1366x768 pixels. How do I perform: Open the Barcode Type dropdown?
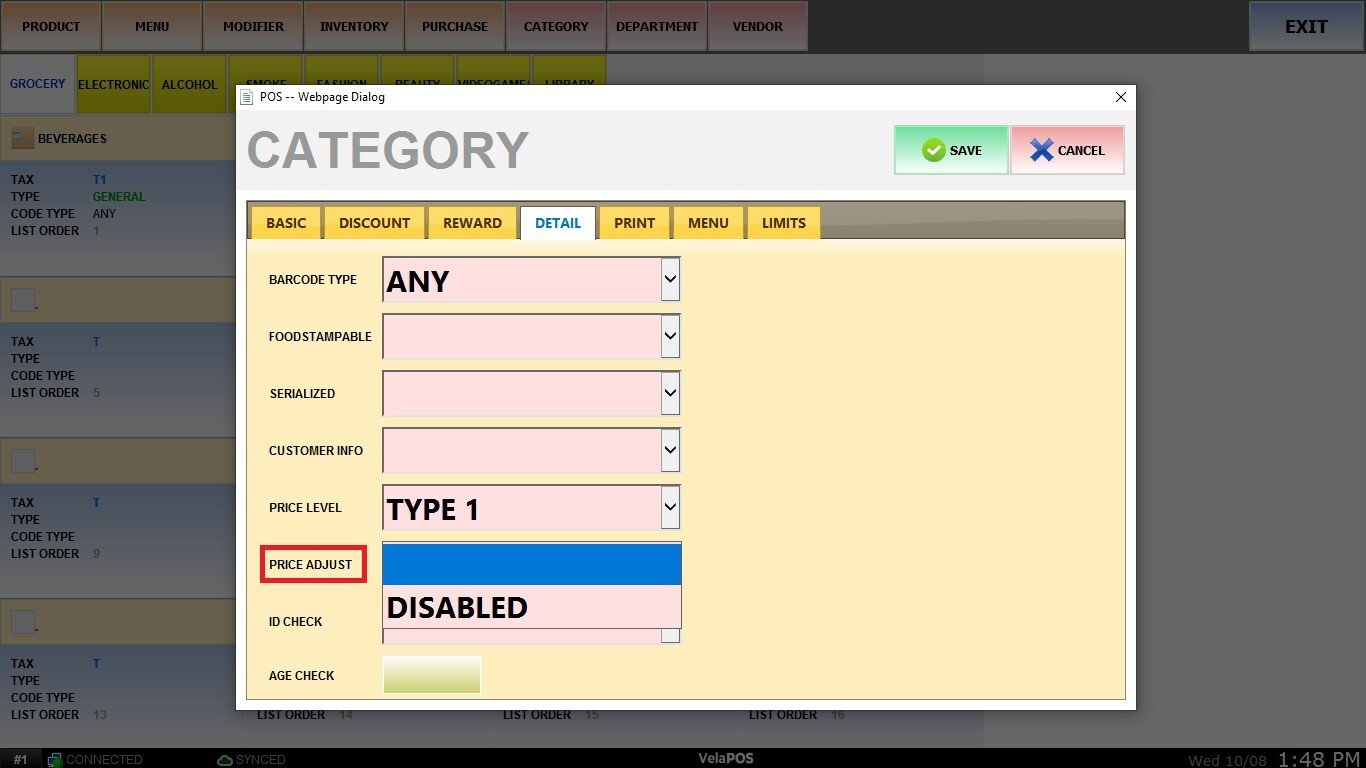point(670,280)
